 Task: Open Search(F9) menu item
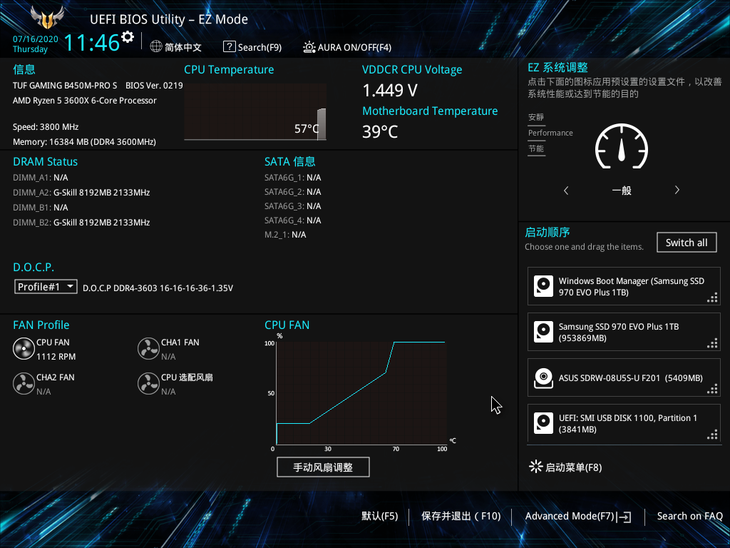click(260, 47)
